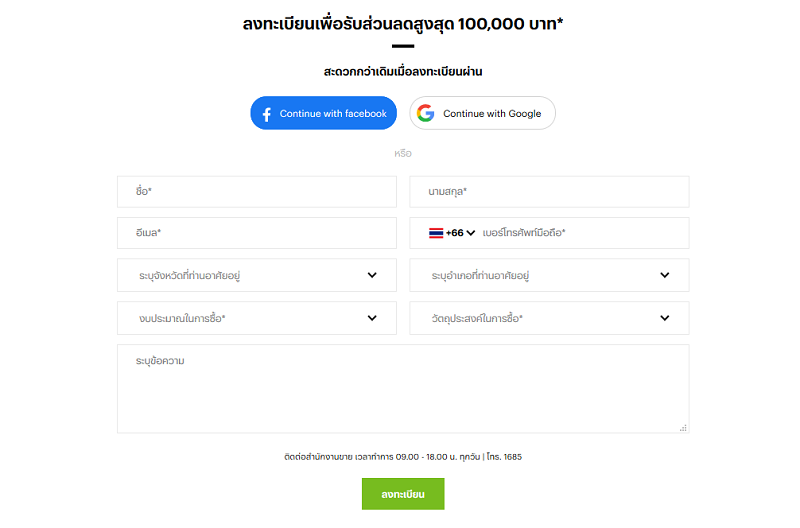This screenshot has width=800, height=528.
Task: Click the province dropdown chevron arrow
Action: point(372,275)
